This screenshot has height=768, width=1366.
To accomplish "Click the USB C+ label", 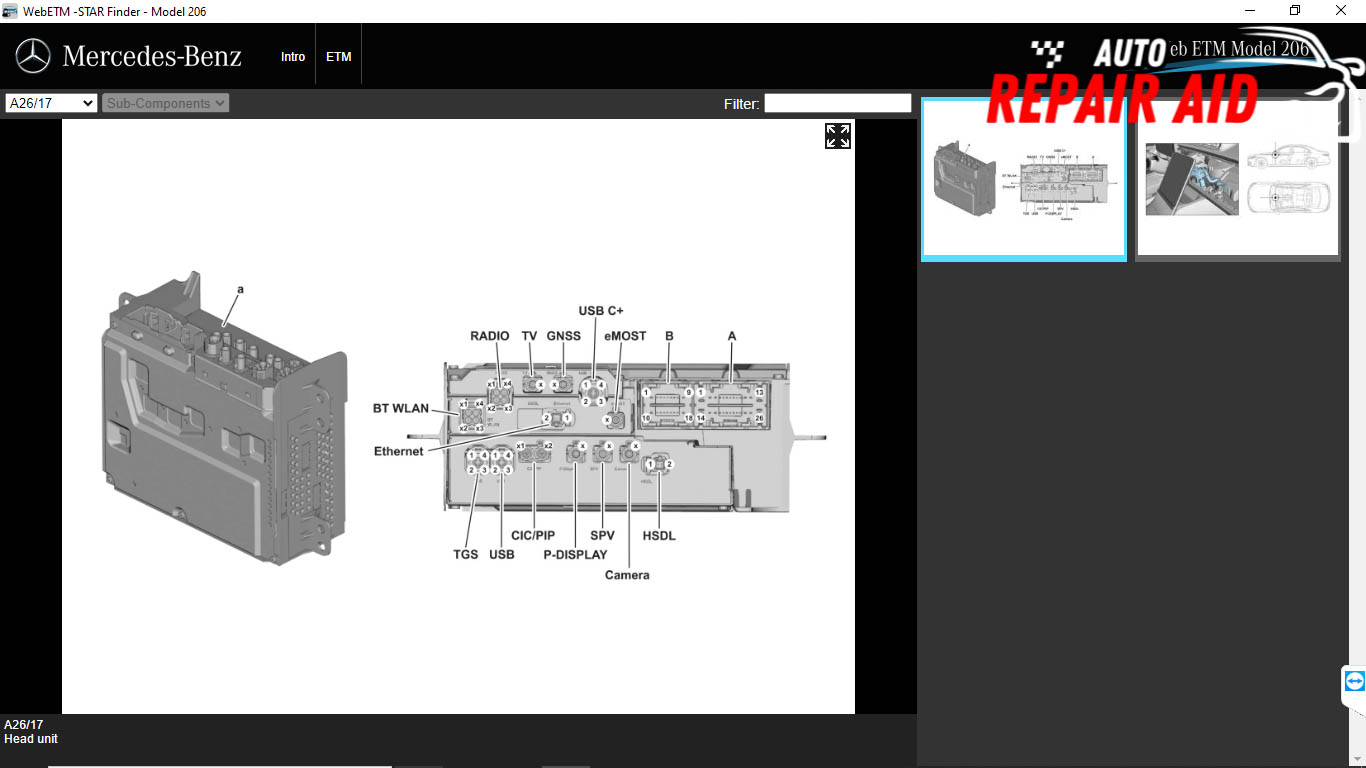I will (x=601, y=311).
